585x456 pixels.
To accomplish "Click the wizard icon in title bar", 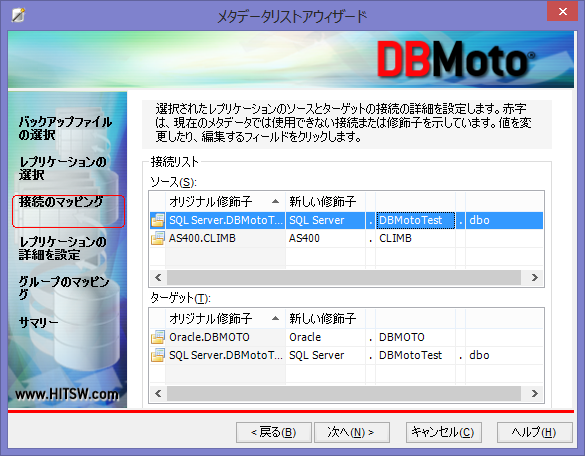I will [18, 15].
